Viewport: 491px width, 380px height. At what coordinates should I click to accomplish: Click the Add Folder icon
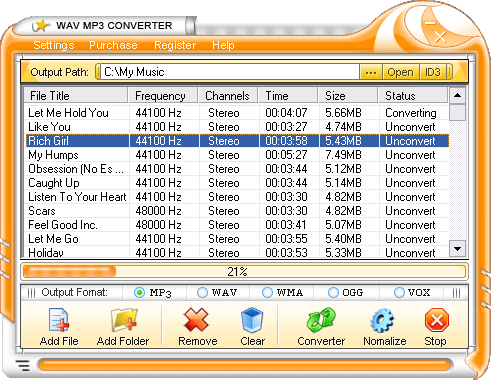pos(124,320)
